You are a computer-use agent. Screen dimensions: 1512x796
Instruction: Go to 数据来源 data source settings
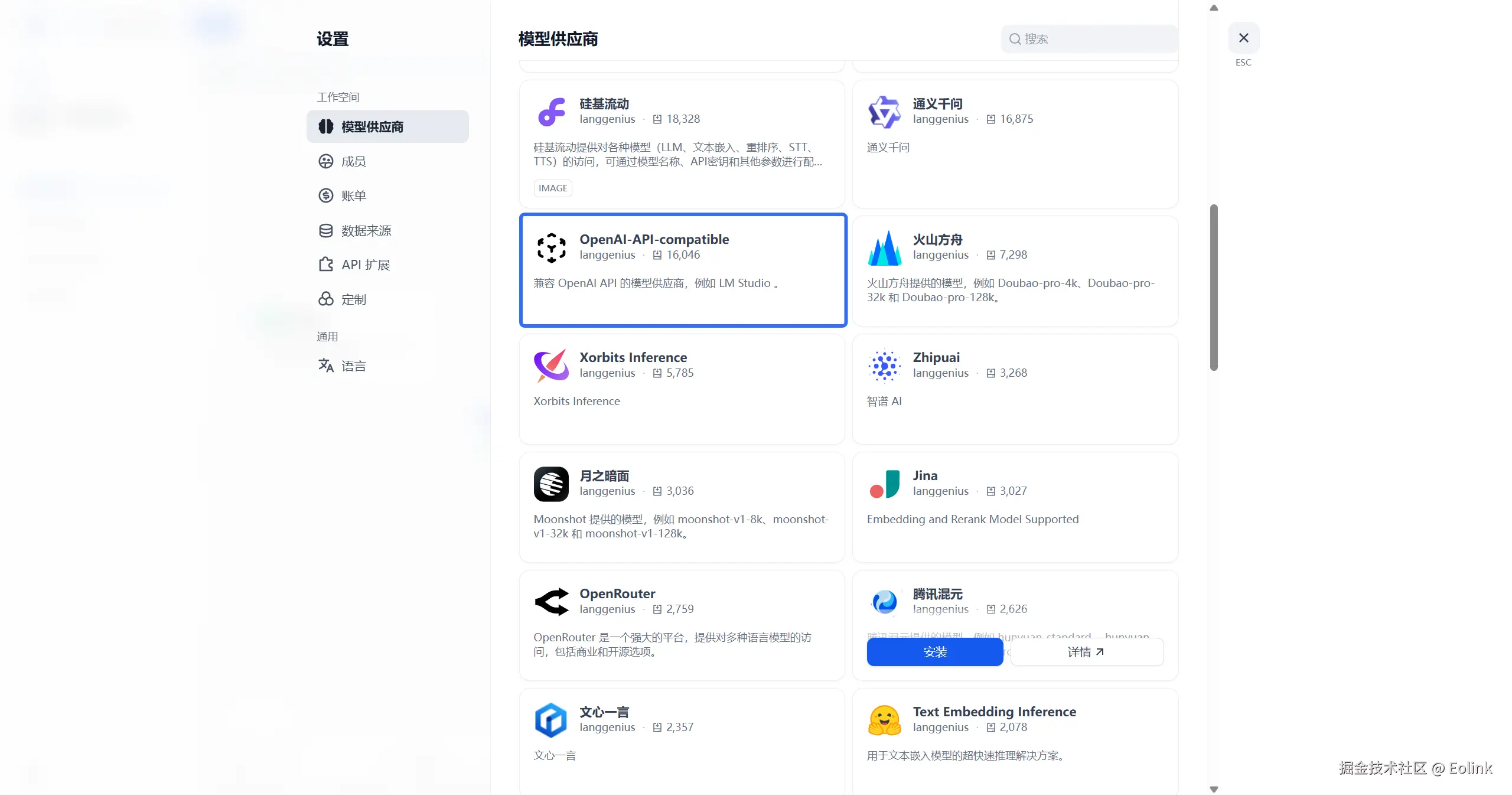pos(366,230)
